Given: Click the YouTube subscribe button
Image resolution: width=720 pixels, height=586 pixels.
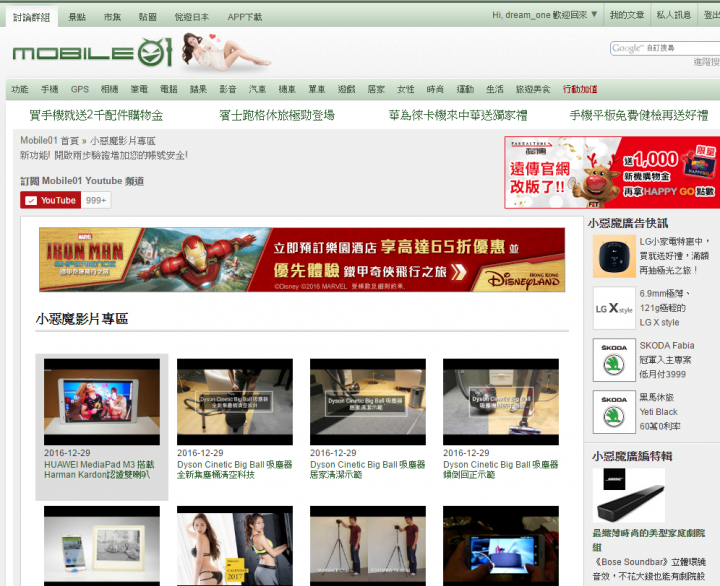Looking at the screenshot, I should click(x=51, y=200).
